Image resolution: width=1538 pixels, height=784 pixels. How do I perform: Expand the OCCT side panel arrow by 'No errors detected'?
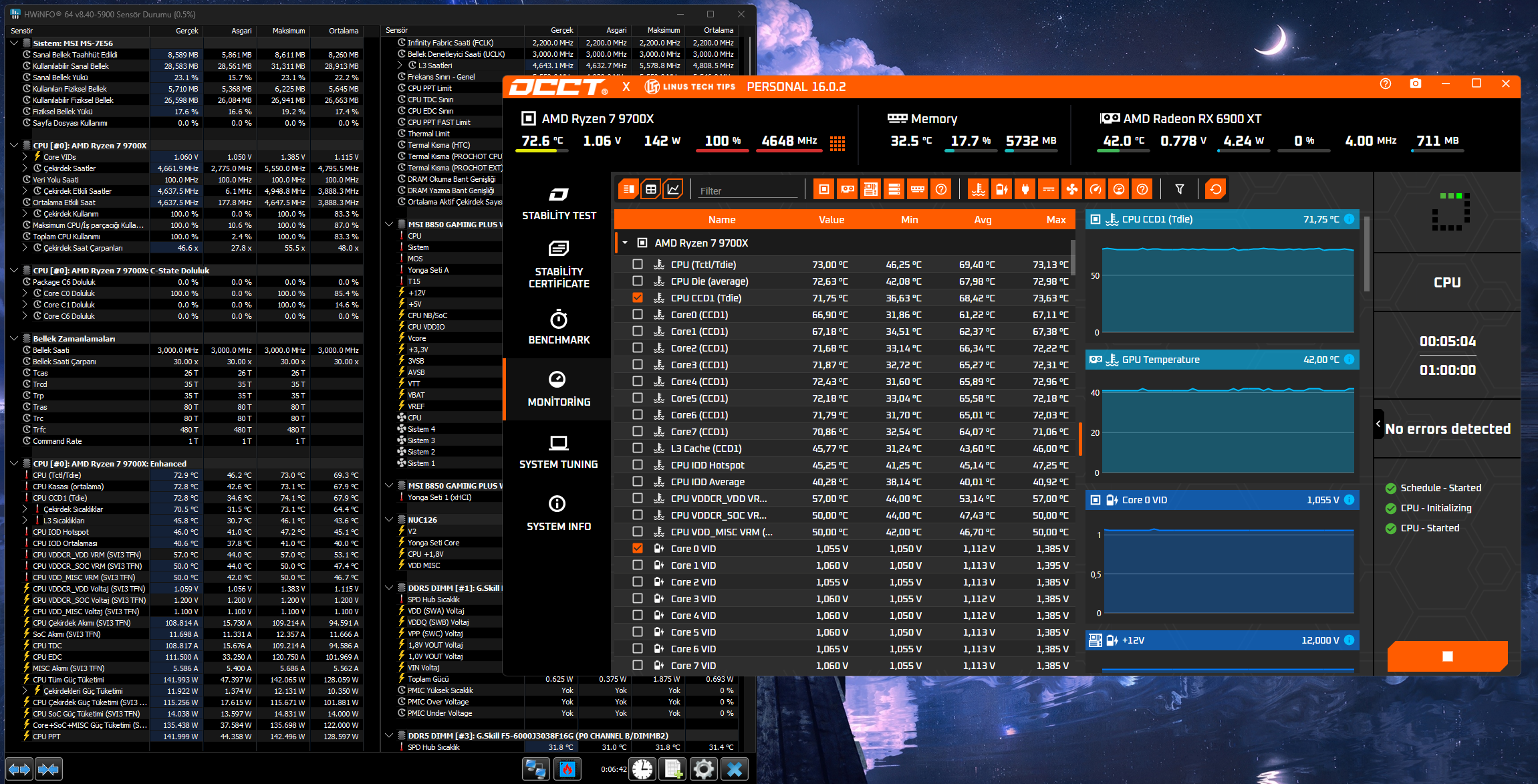click(x=1378, y=424)
